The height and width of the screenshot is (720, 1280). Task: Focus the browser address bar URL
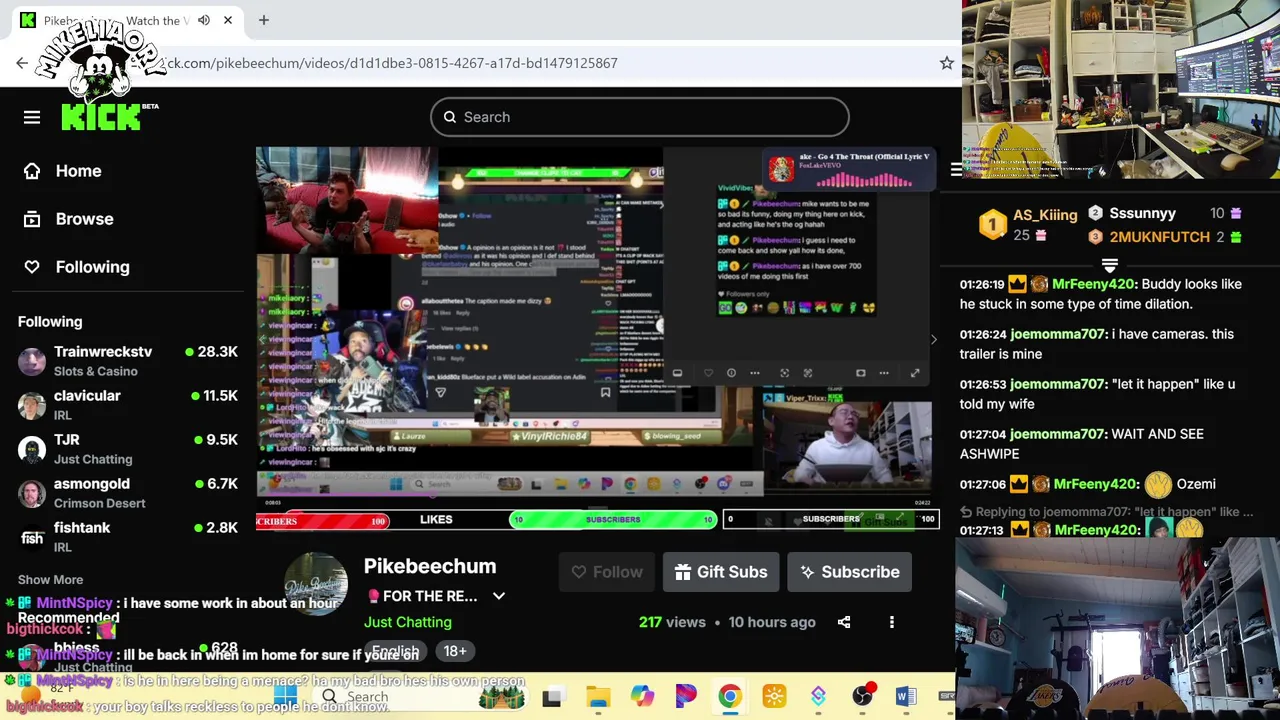click(390, 63)
